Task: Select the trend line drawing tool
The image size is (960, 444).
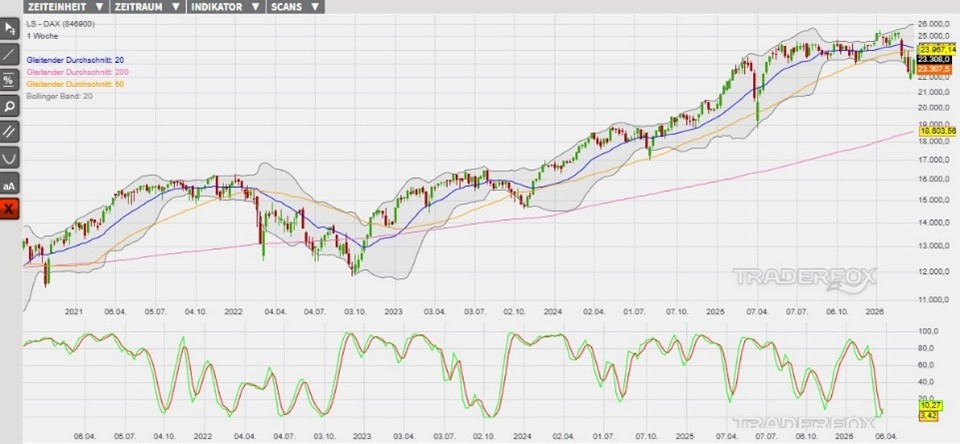Action: point(10,53)
